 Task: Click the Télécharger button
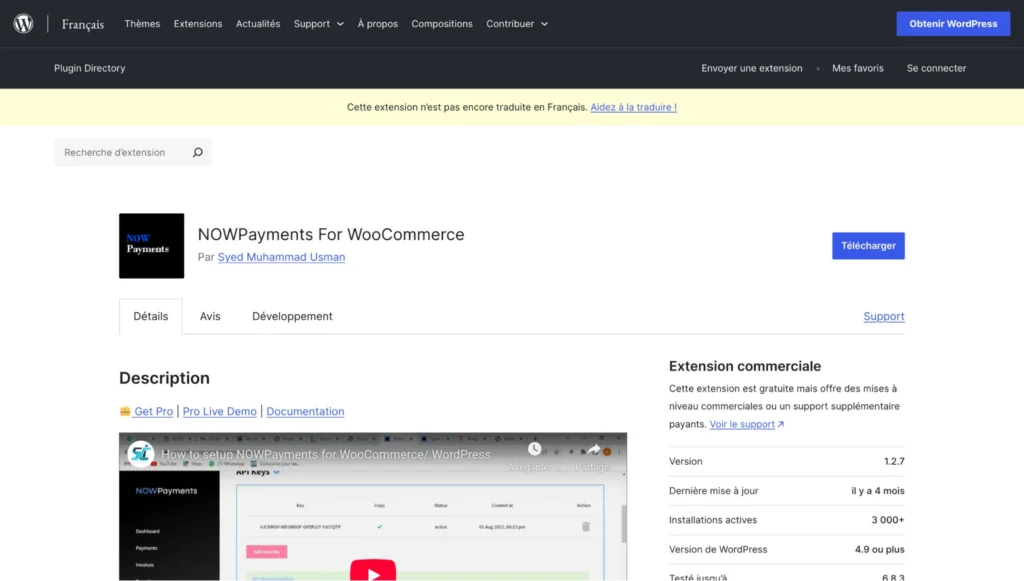pyautogui.click(x=868, y=245)
